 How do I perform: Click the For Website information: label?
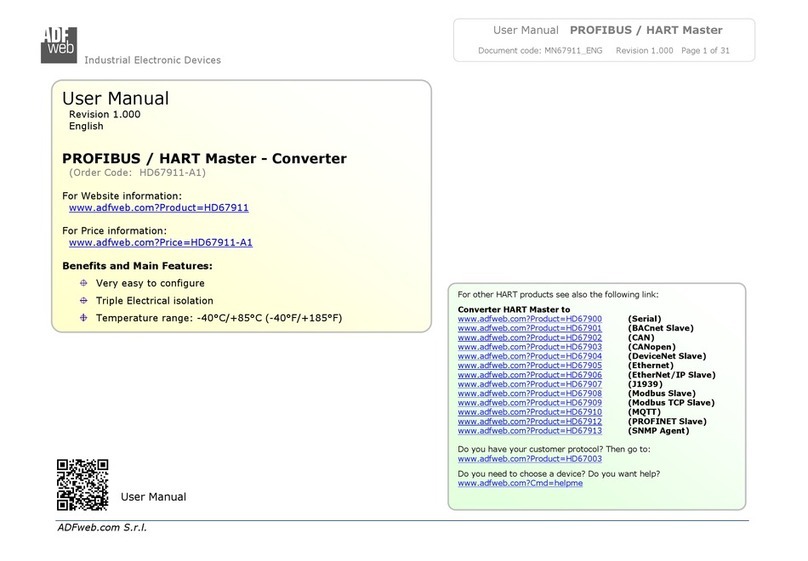[x=122, y=196]
